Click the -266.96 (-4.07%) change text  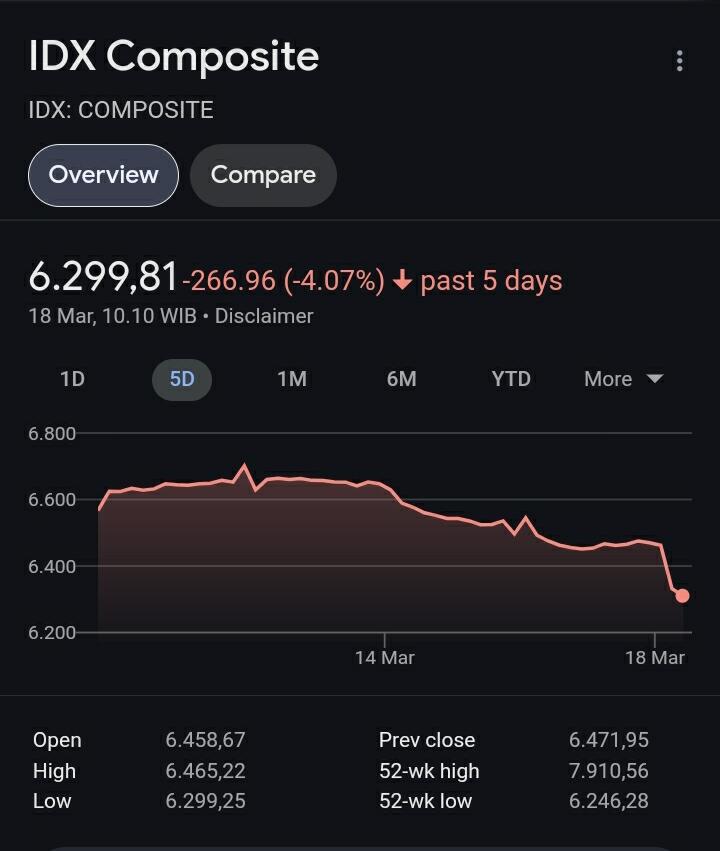(283, 281)
